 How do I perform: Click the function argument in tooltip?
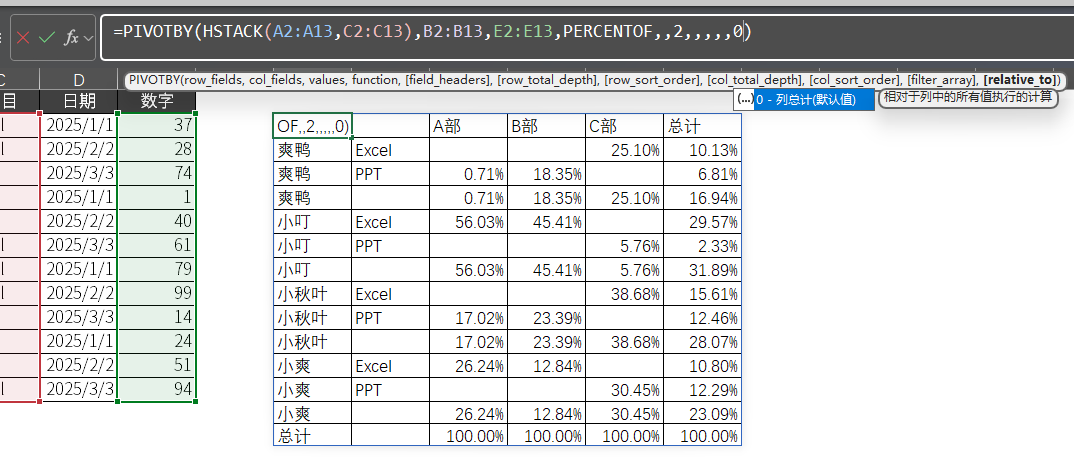375,80
